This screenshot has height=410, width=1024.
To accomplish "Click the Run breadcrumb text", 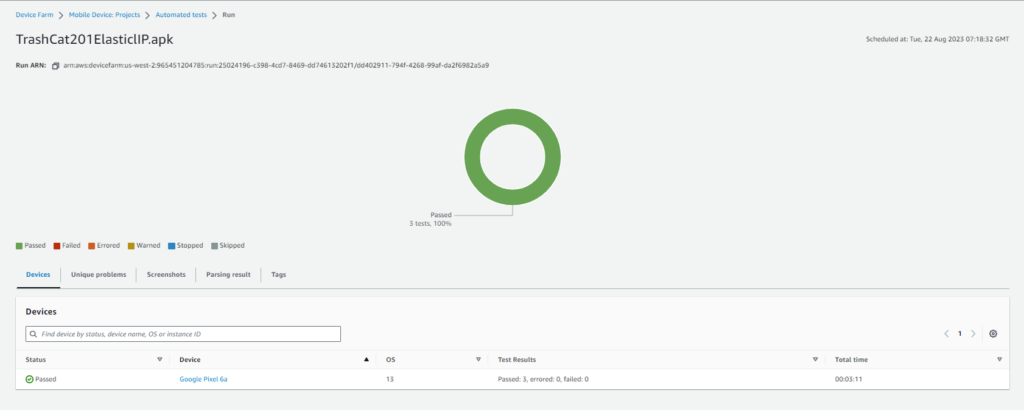I will pyautogui.click(x=229, y=14).
